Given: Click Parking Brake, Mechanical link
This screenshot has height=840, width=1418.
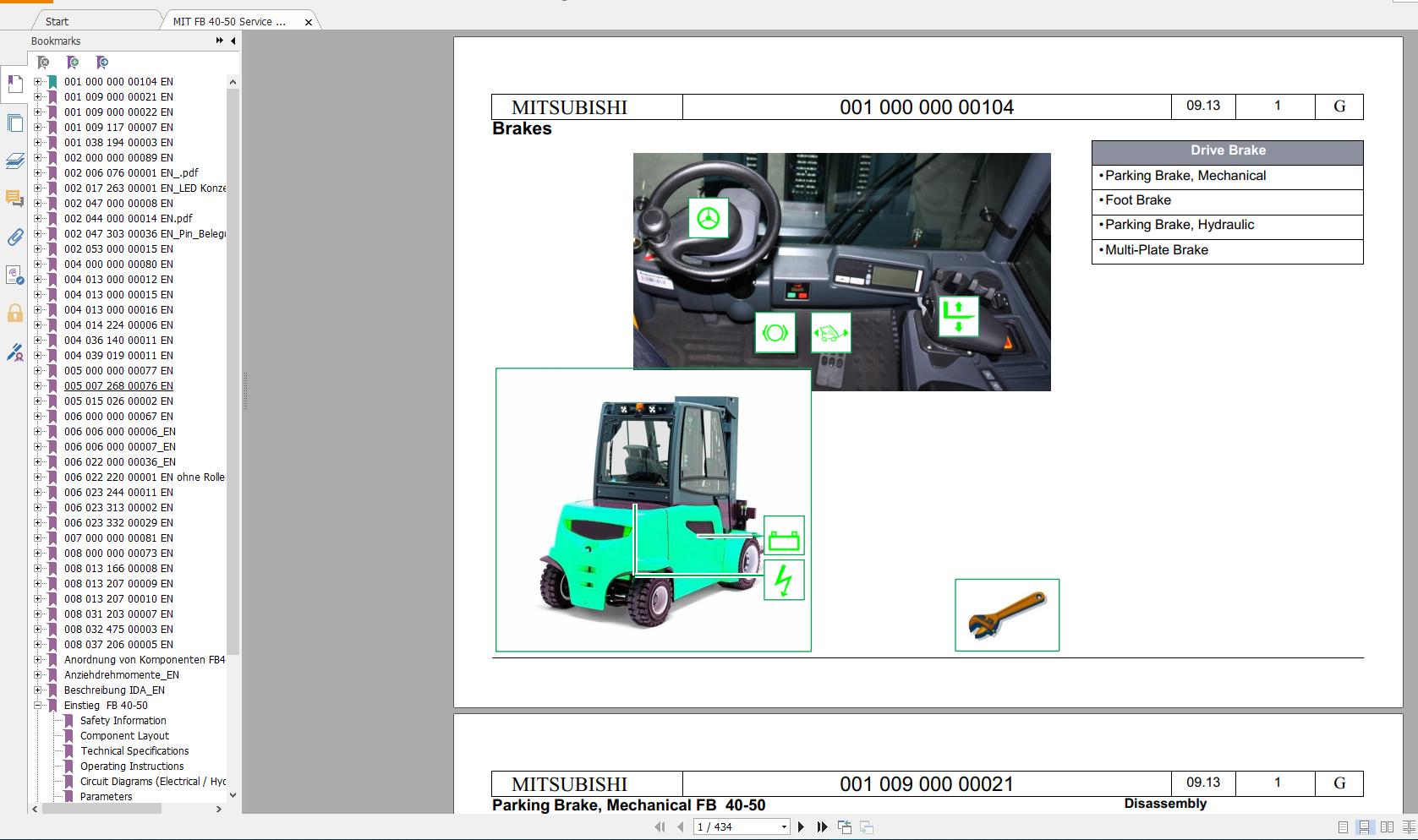Looking at the screenshot, I should 1185,176.
